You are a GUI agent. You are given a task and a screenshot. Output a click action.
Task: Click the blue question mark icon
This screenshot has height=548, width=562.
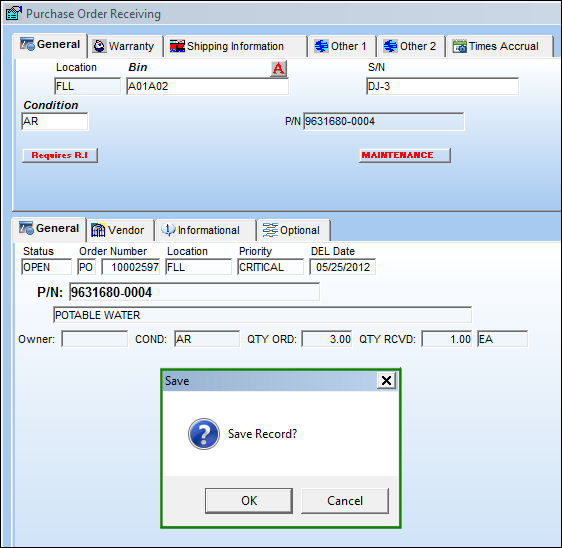(204, 434)
